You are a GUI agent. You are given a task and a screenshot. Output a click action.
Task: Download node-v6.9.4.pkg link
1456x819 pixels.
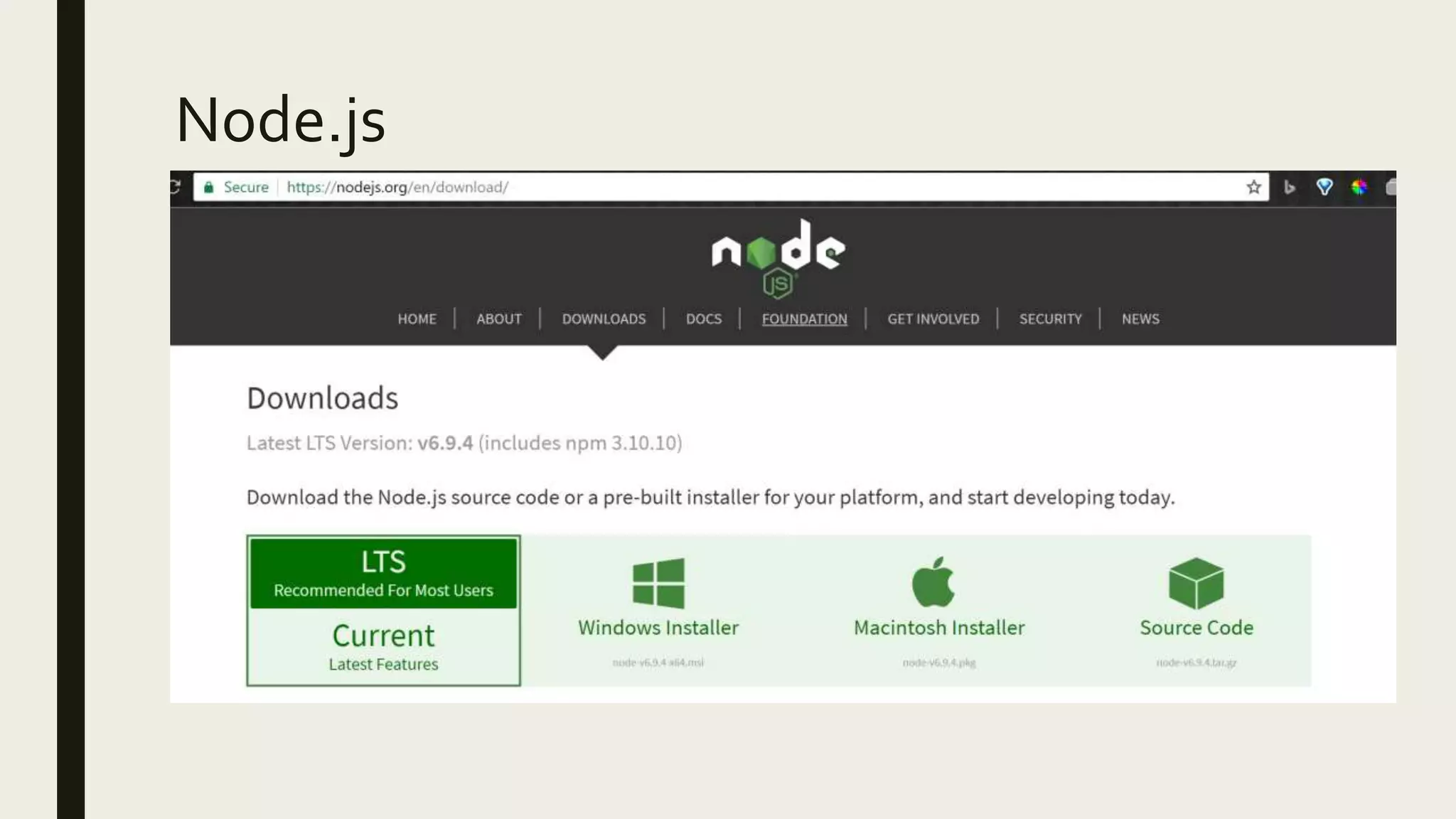click(x=938, y=663)
